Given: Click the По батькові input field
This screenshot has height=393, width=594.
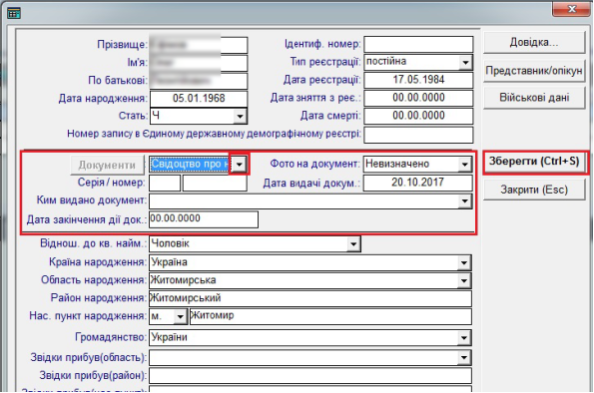Looking at the screenshot, I should point(199,81).
